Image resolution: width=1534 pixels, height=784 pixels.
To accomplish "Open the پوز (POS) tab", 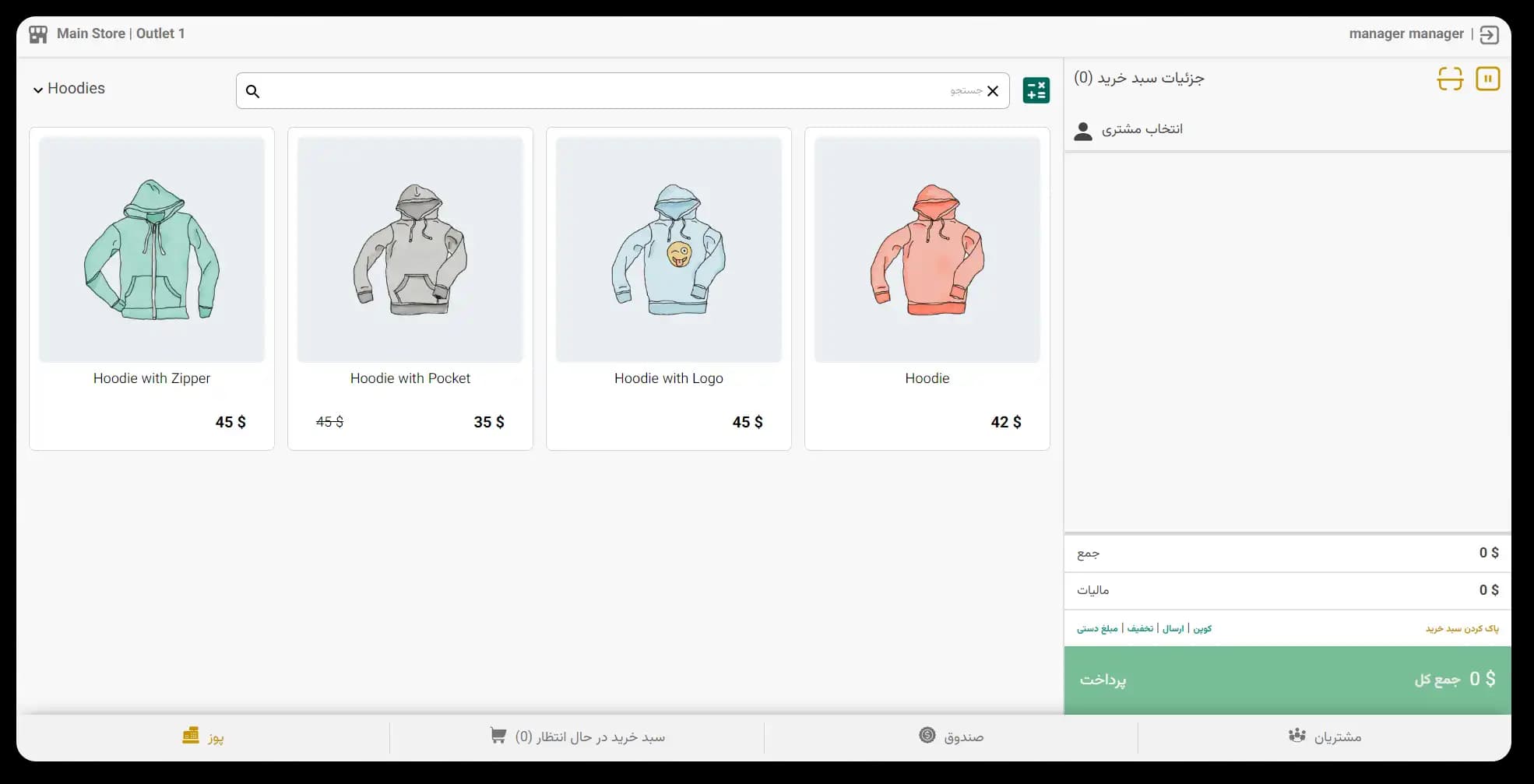I will (203, 737).
